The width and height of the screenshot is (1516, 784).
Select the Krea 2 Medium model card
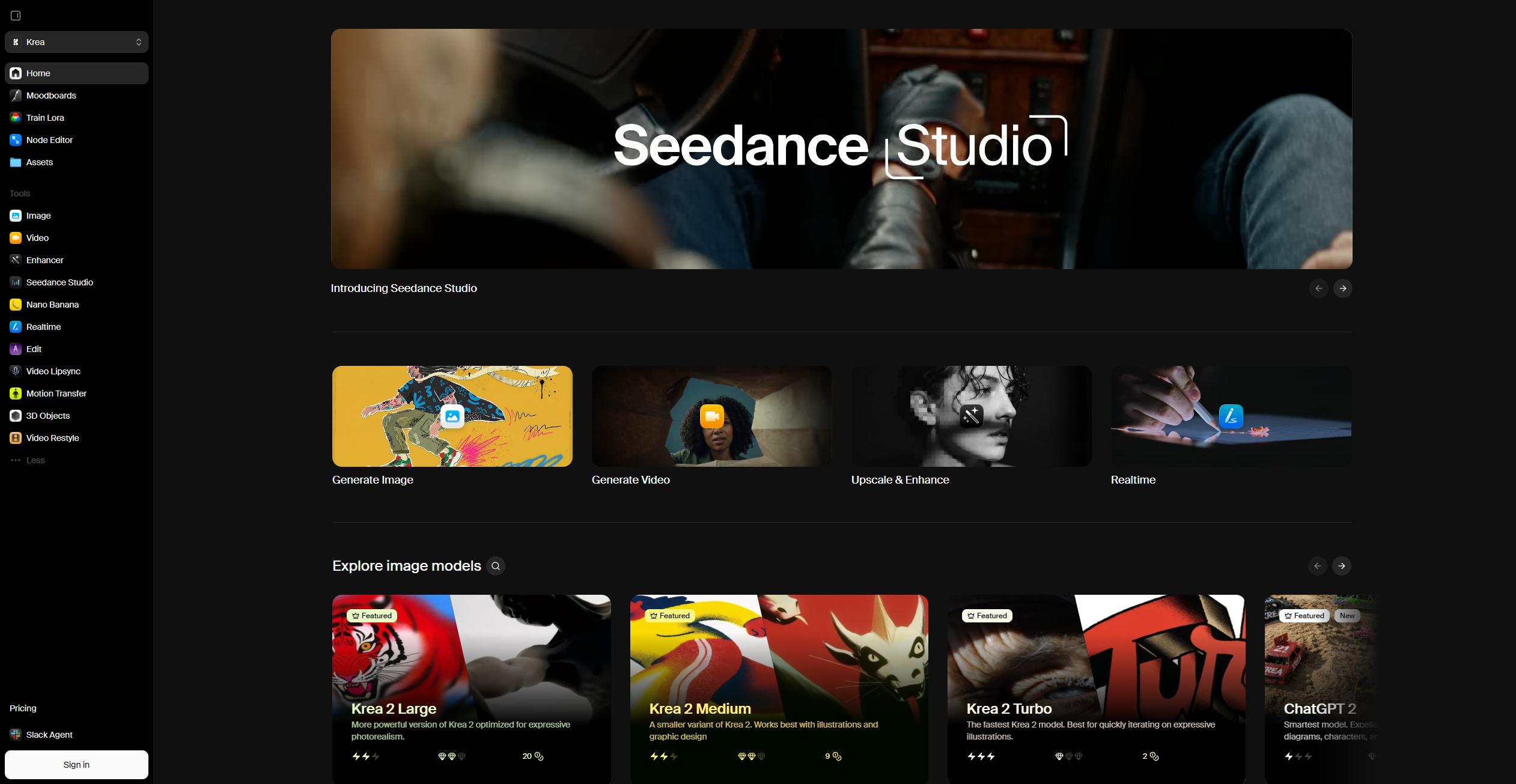[x=779, y=689]
